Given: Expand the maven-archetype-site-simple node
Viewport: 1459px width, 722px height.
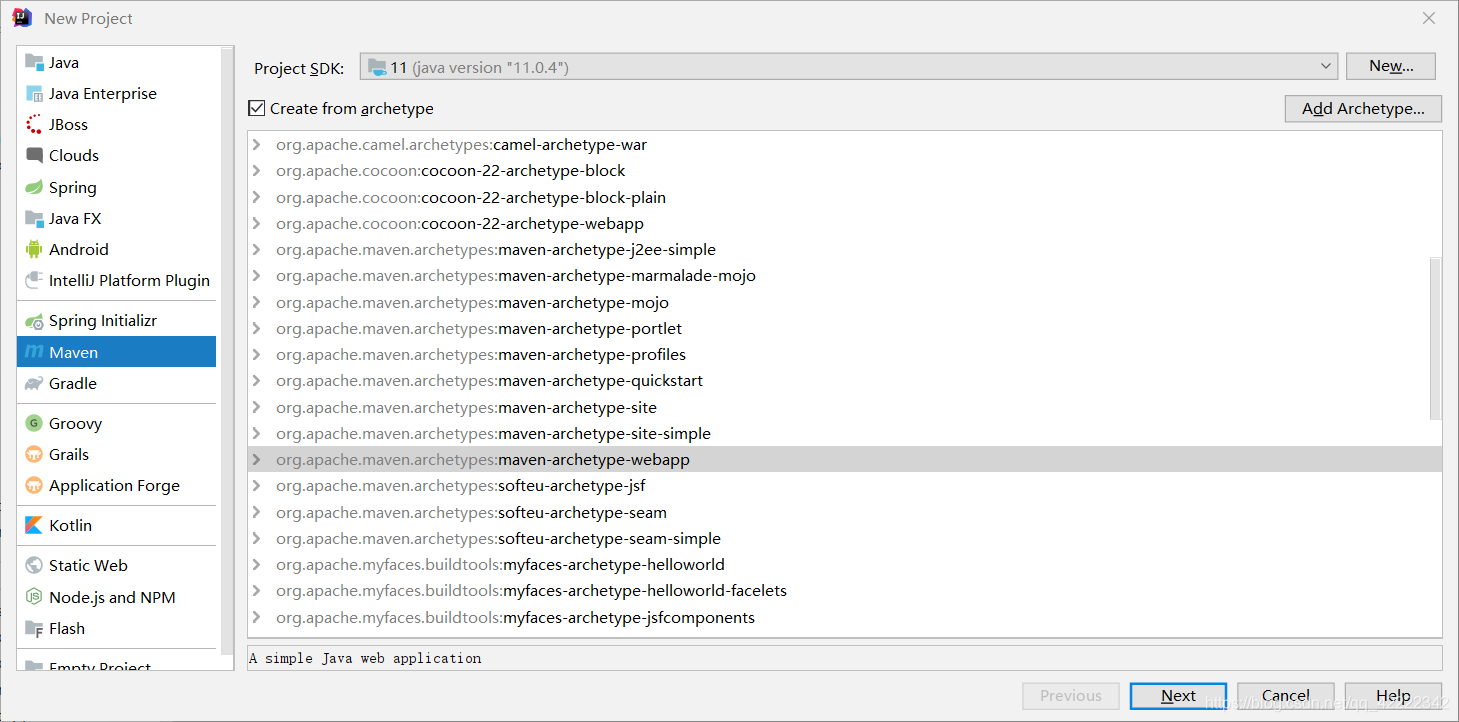Looking at the screenshot, I should (x=257, y=434).
